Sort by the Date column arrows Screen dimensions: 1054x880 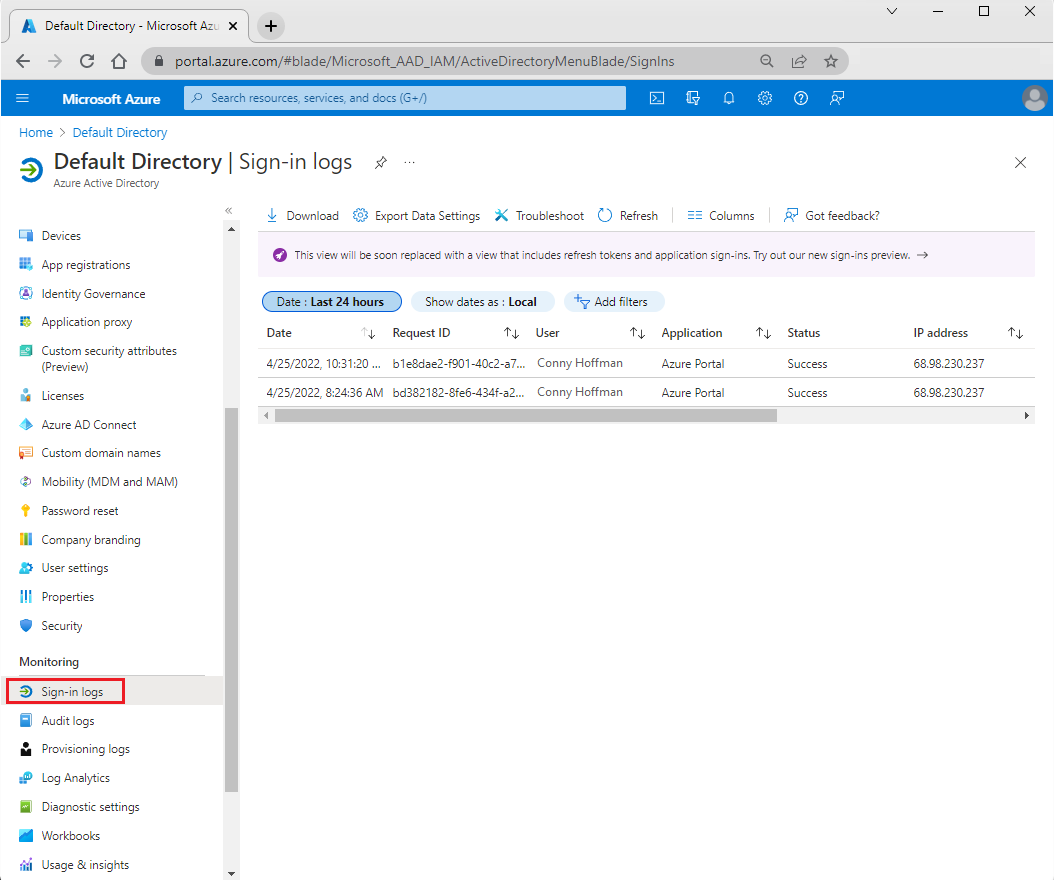tap(368, 333)
